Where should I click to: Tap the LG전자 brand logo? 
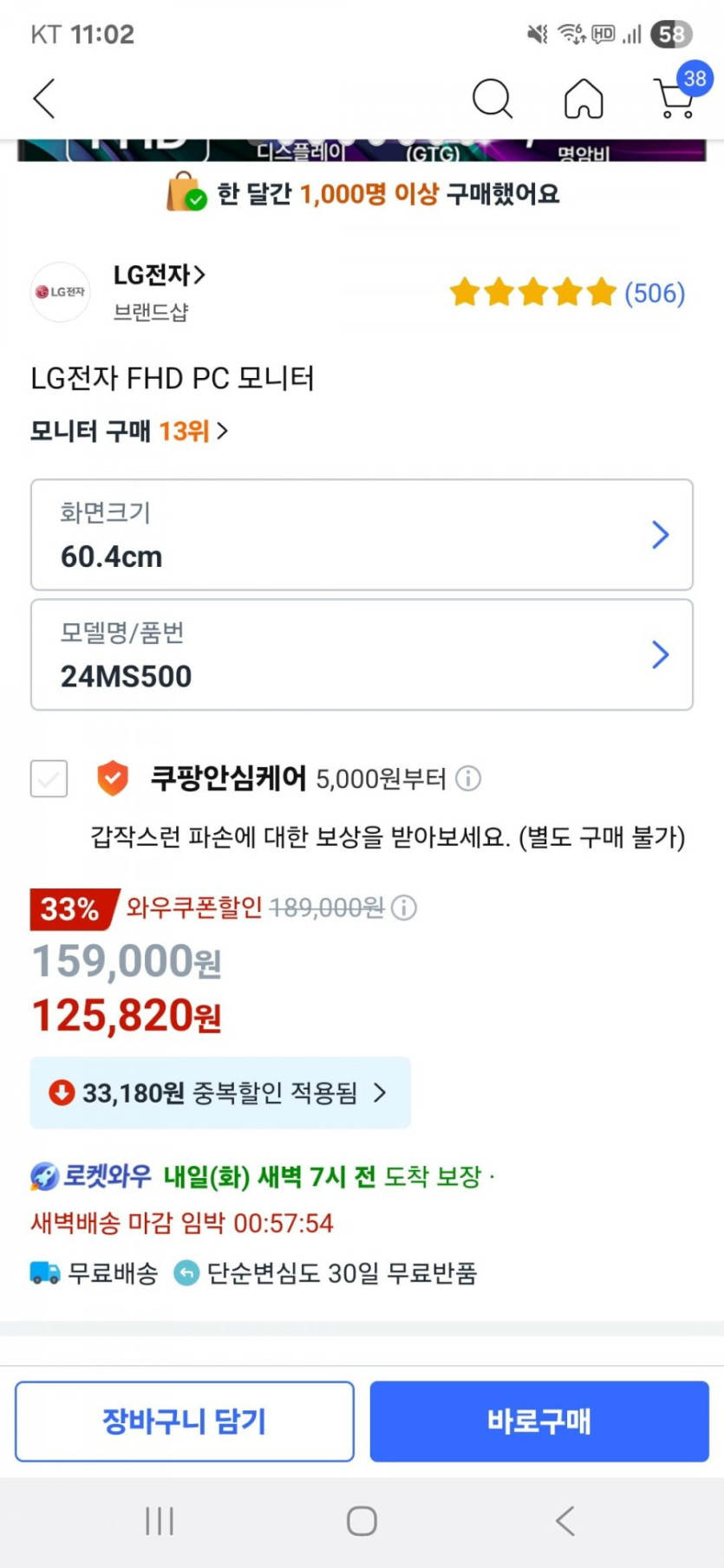60,292
